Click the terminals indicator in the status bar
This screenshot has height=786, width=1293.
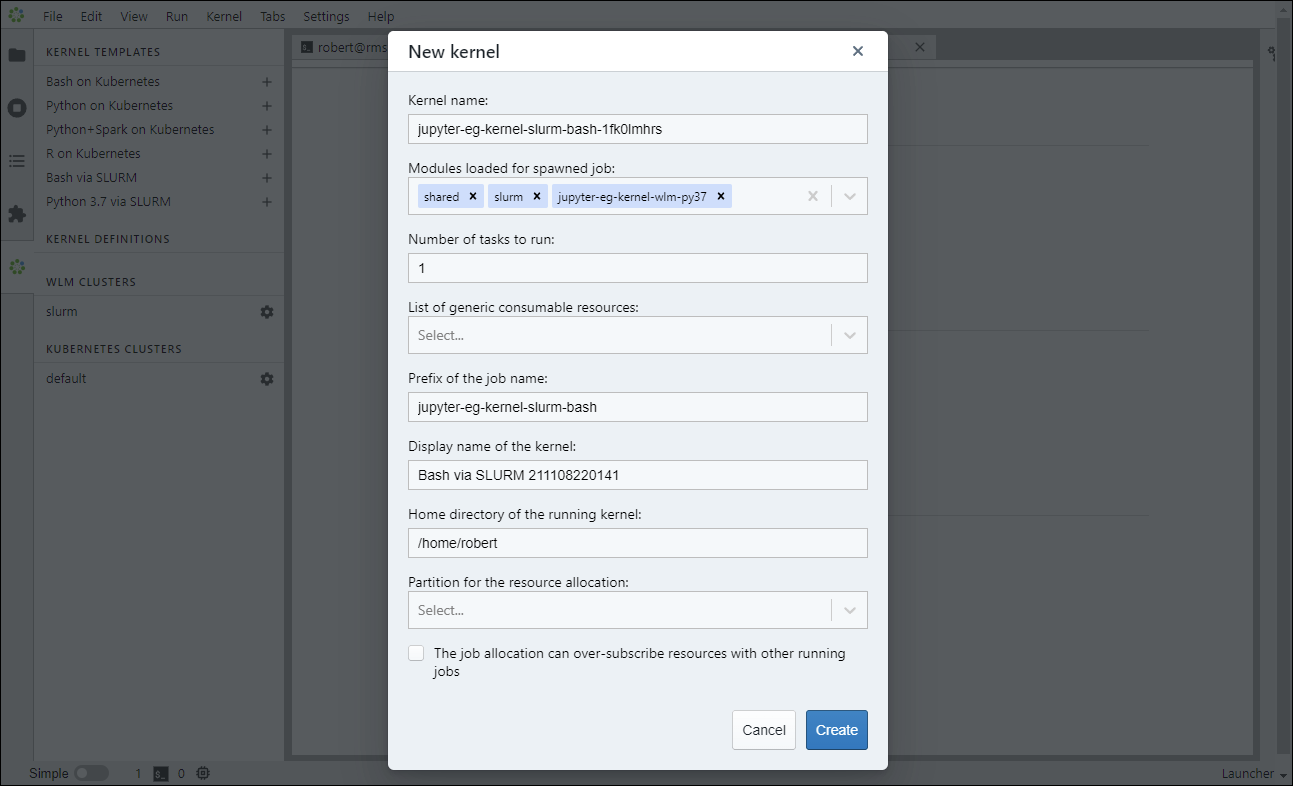pos(161,772)
